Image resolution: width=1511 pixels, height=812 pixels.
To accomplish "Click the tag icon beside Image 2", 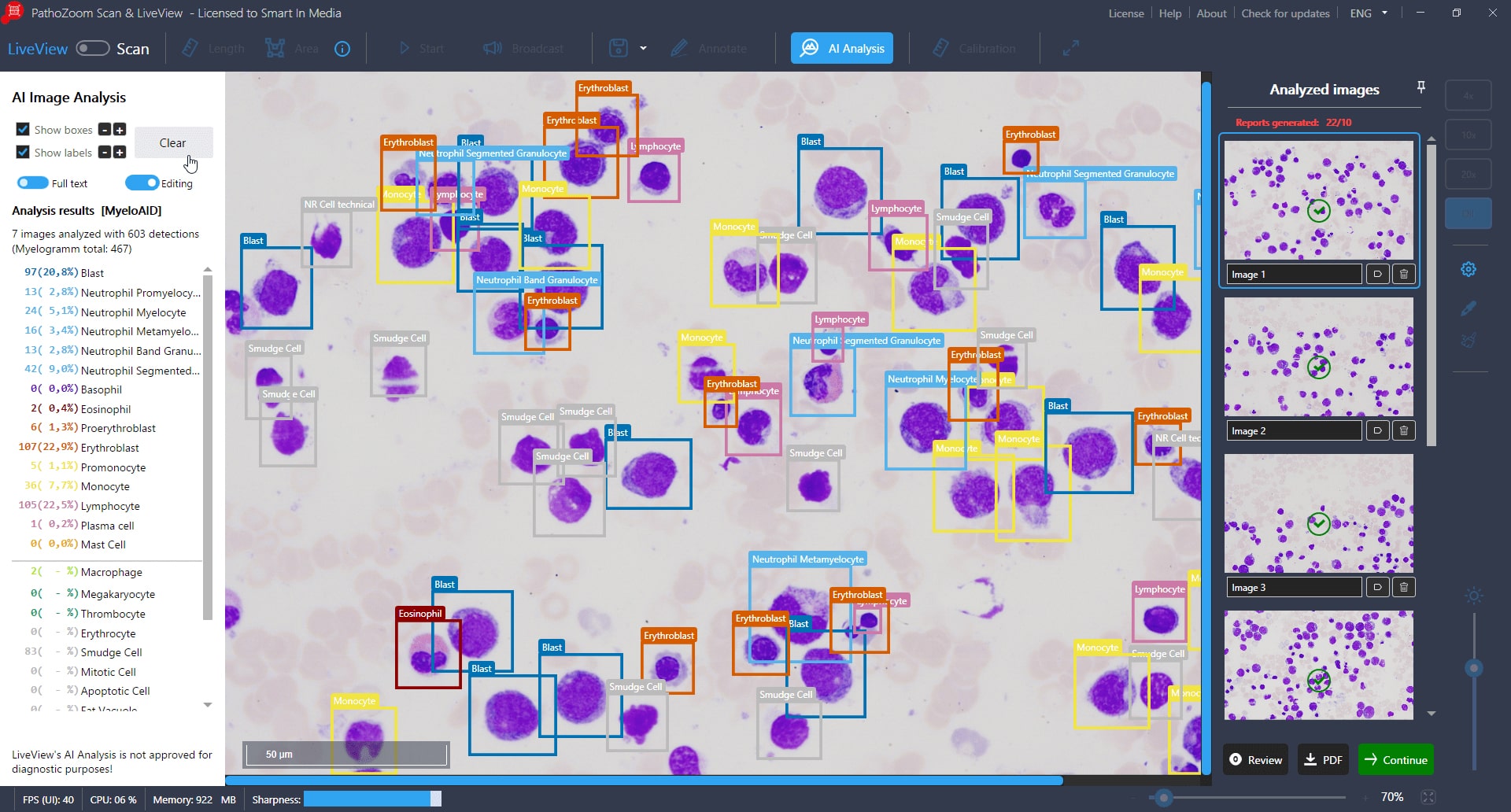I will [1376, 430].
